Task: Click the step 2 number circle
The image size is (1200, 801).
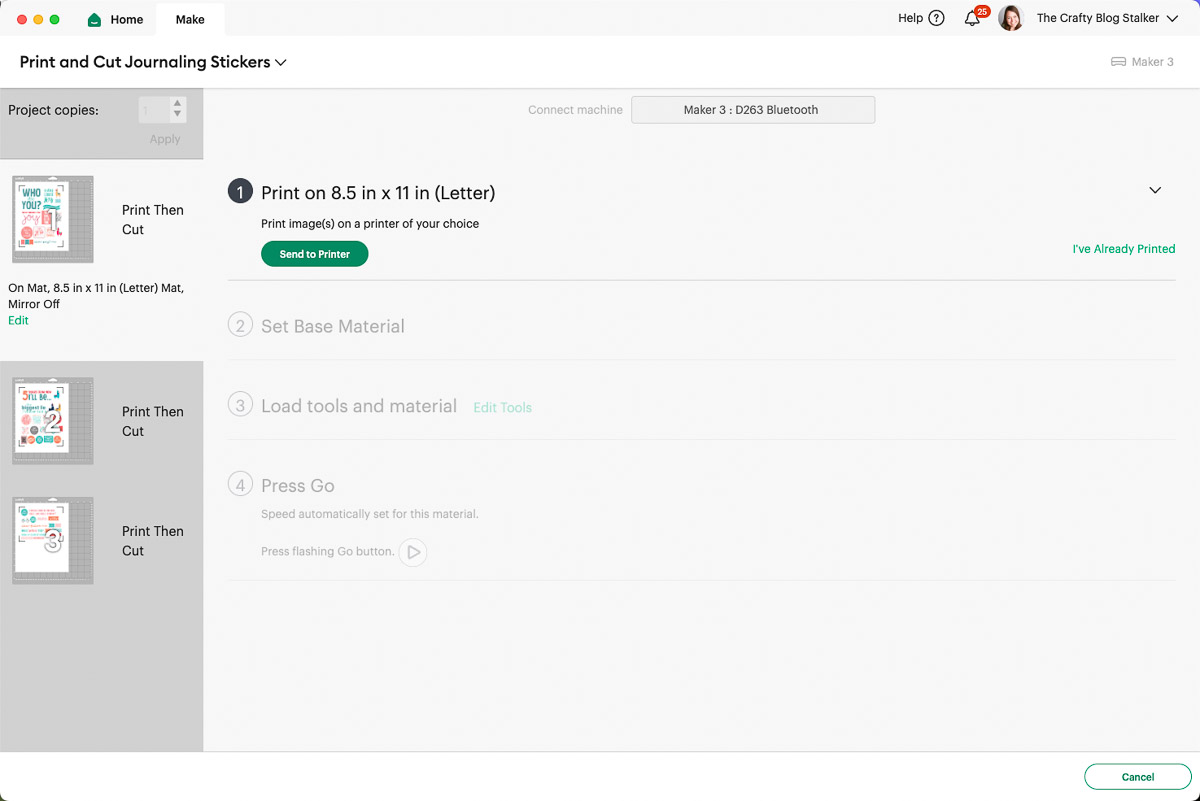Action: coord(240,326)
